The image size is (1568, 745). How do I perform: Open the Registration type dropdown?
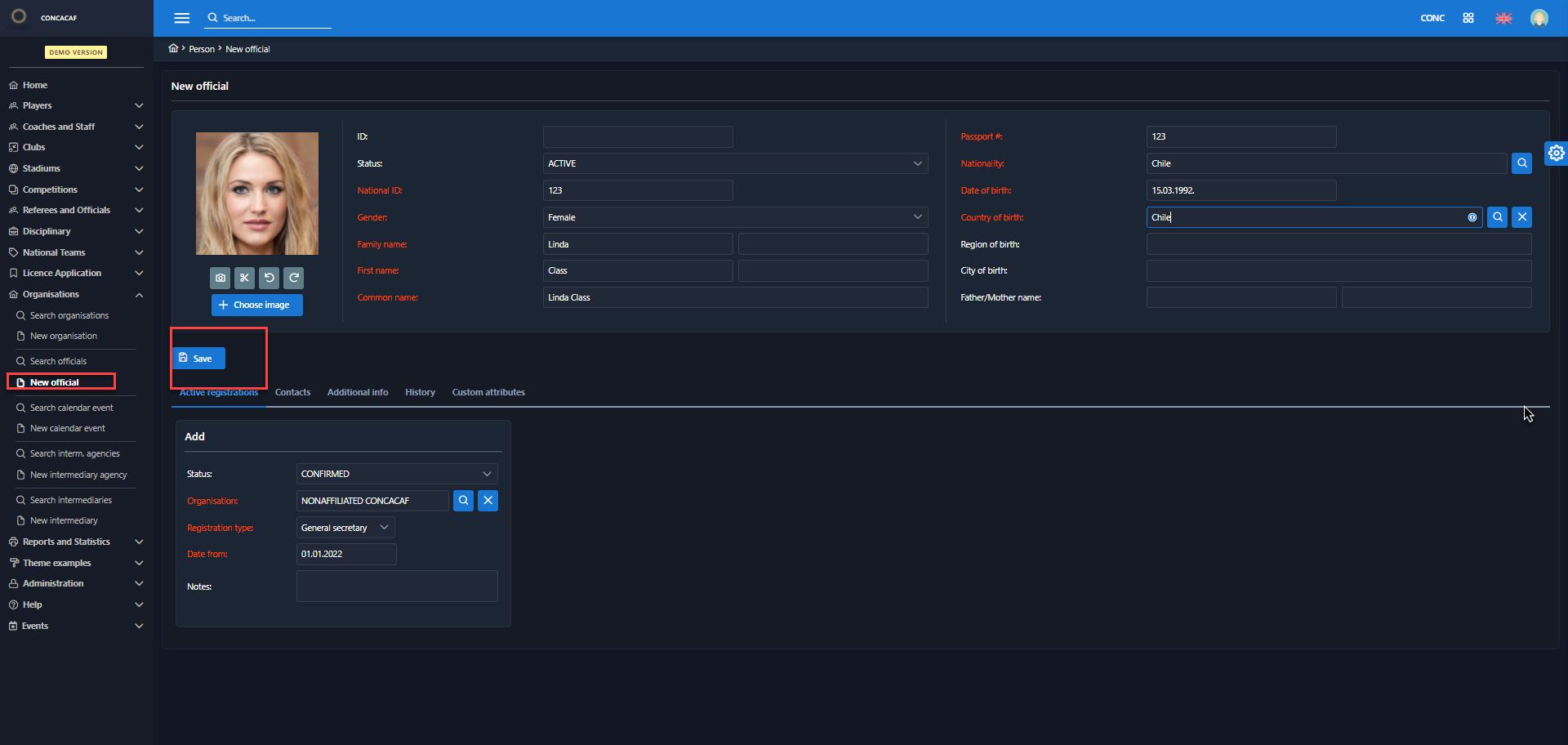coord(345,528)
